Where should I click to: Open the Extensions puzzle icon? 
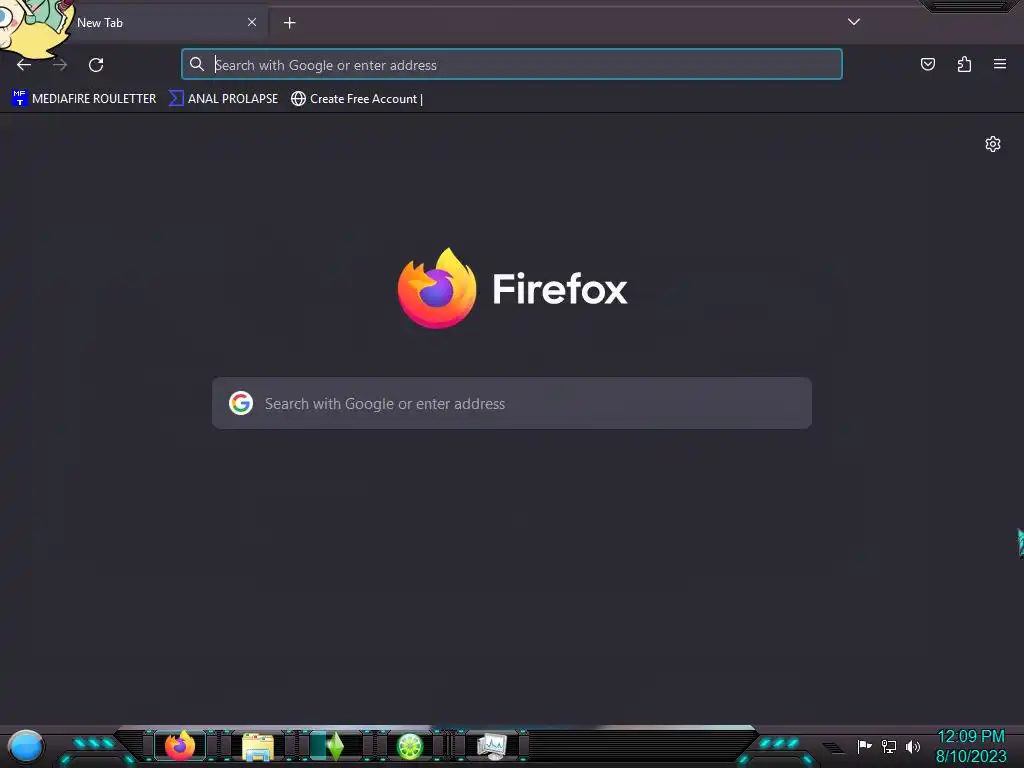[x=964, y=64]
